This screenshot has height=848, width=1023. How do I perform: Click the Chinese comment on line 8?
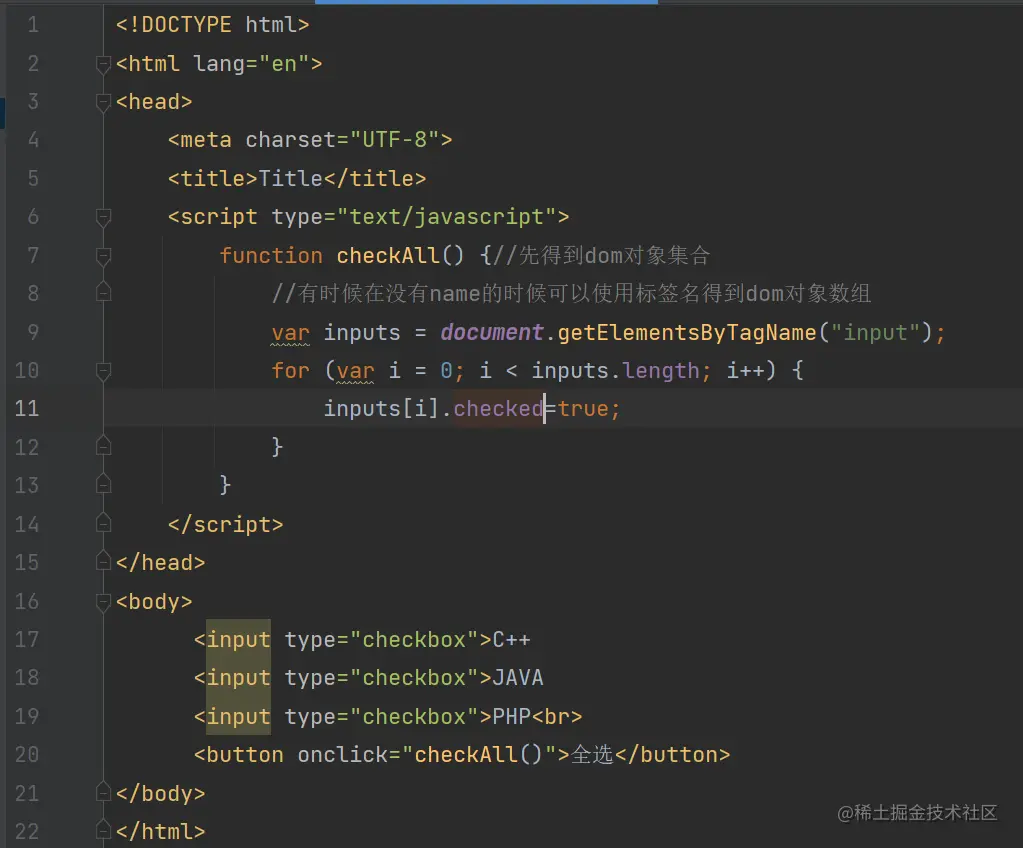572,294
